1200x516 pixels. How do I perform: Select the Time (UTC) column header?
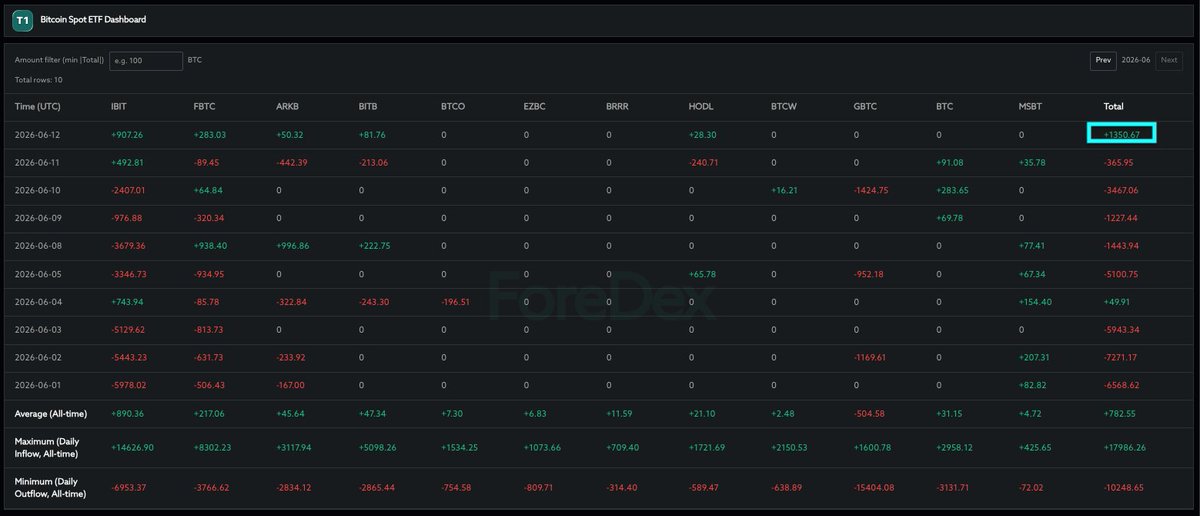[x=38, y=106]
